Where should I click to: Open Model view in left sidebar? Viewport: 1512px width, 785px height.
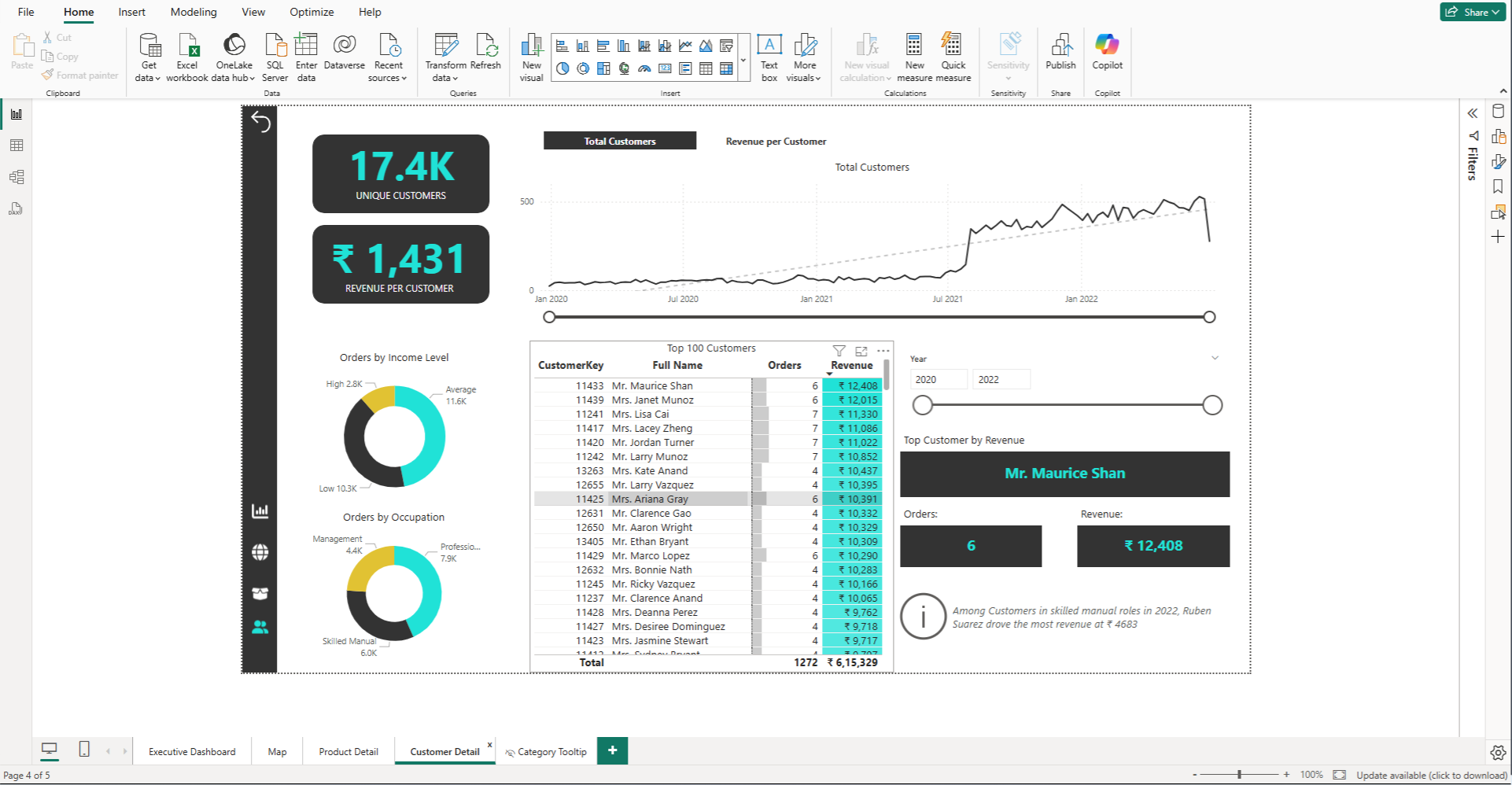[x=17, y=177]
